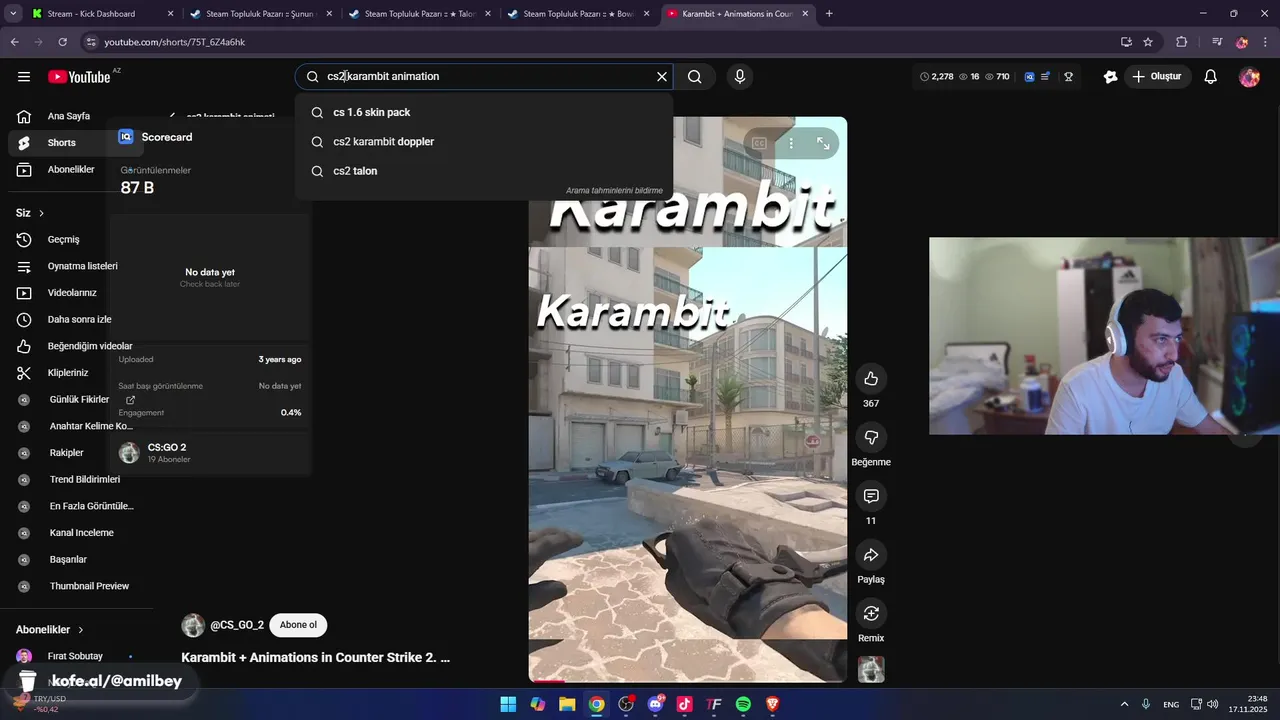This screenshot has height=720, width=1280.
Task: Open the short's sound thumbnail
Action: pos(871,669)
